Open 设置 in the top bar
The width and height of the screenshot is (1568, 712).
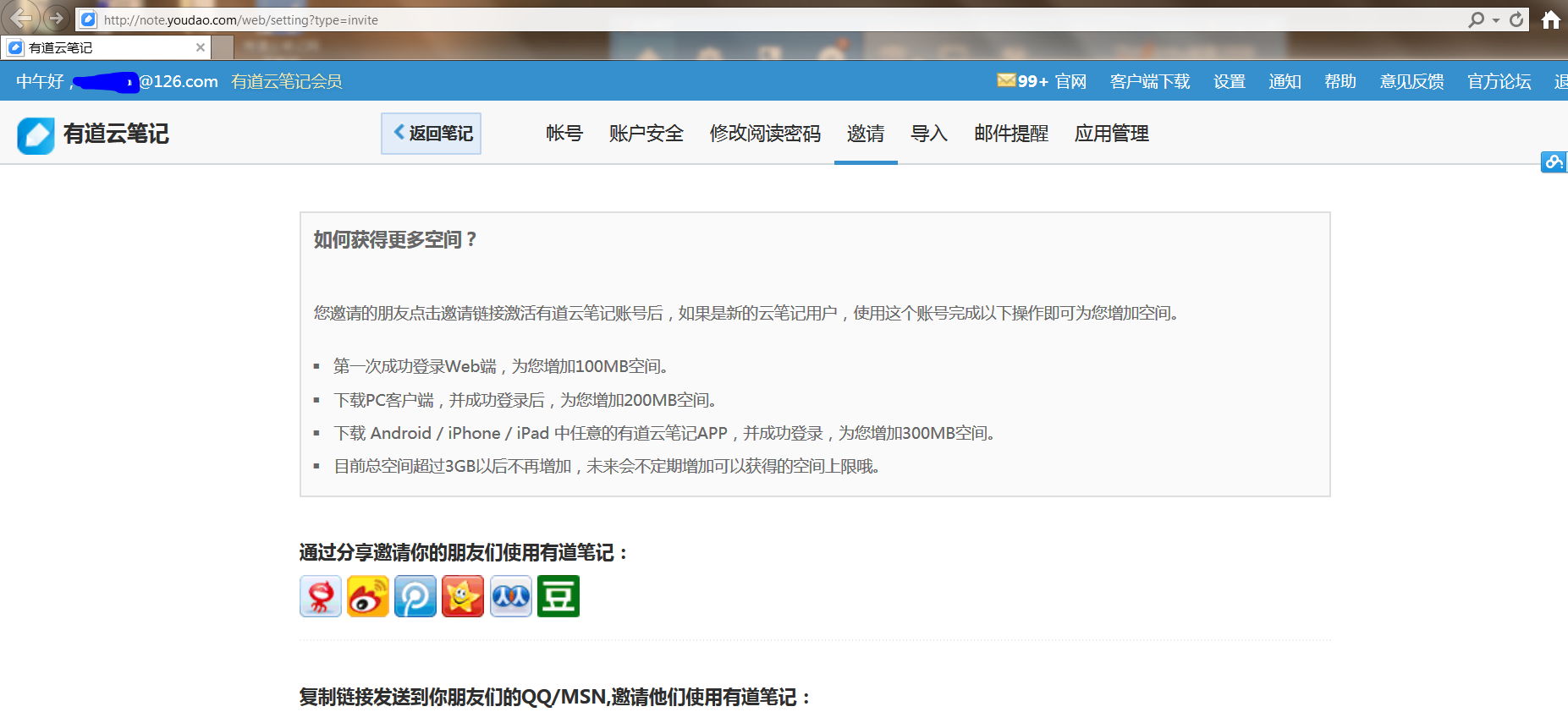(1230, 81)
